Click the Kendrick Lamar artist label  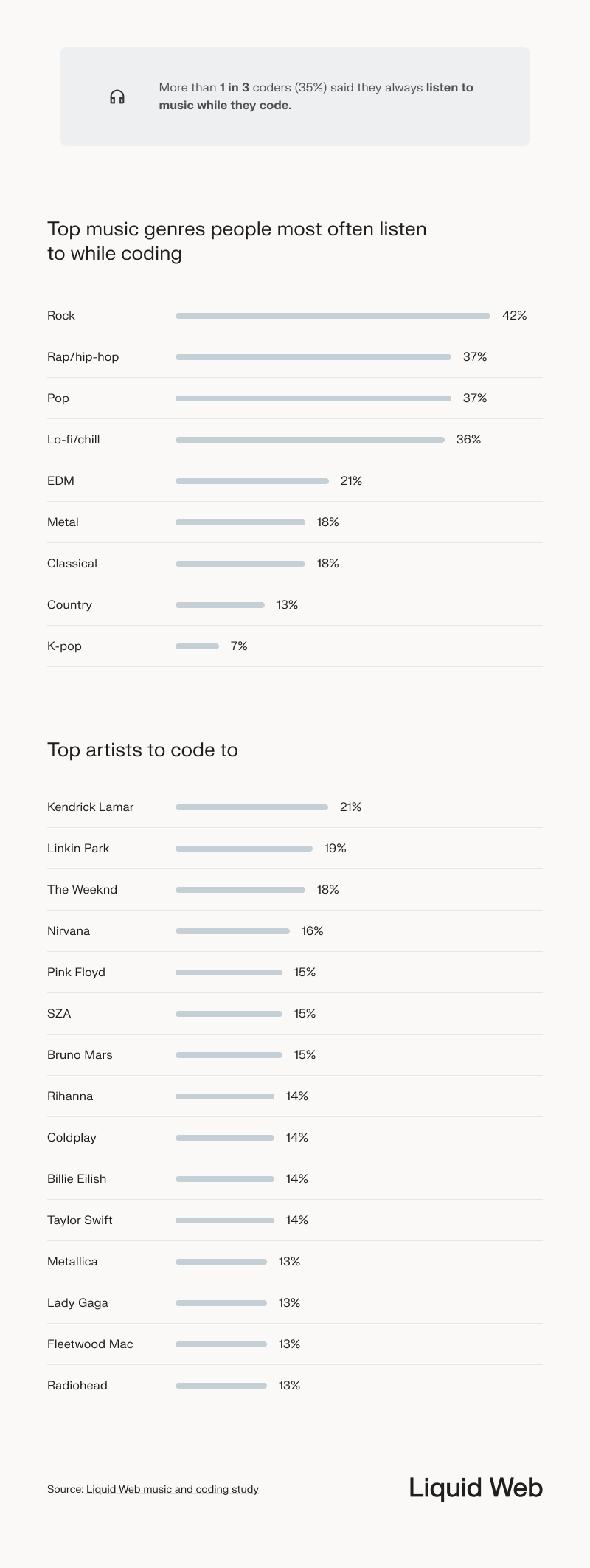tap(90, 807)
